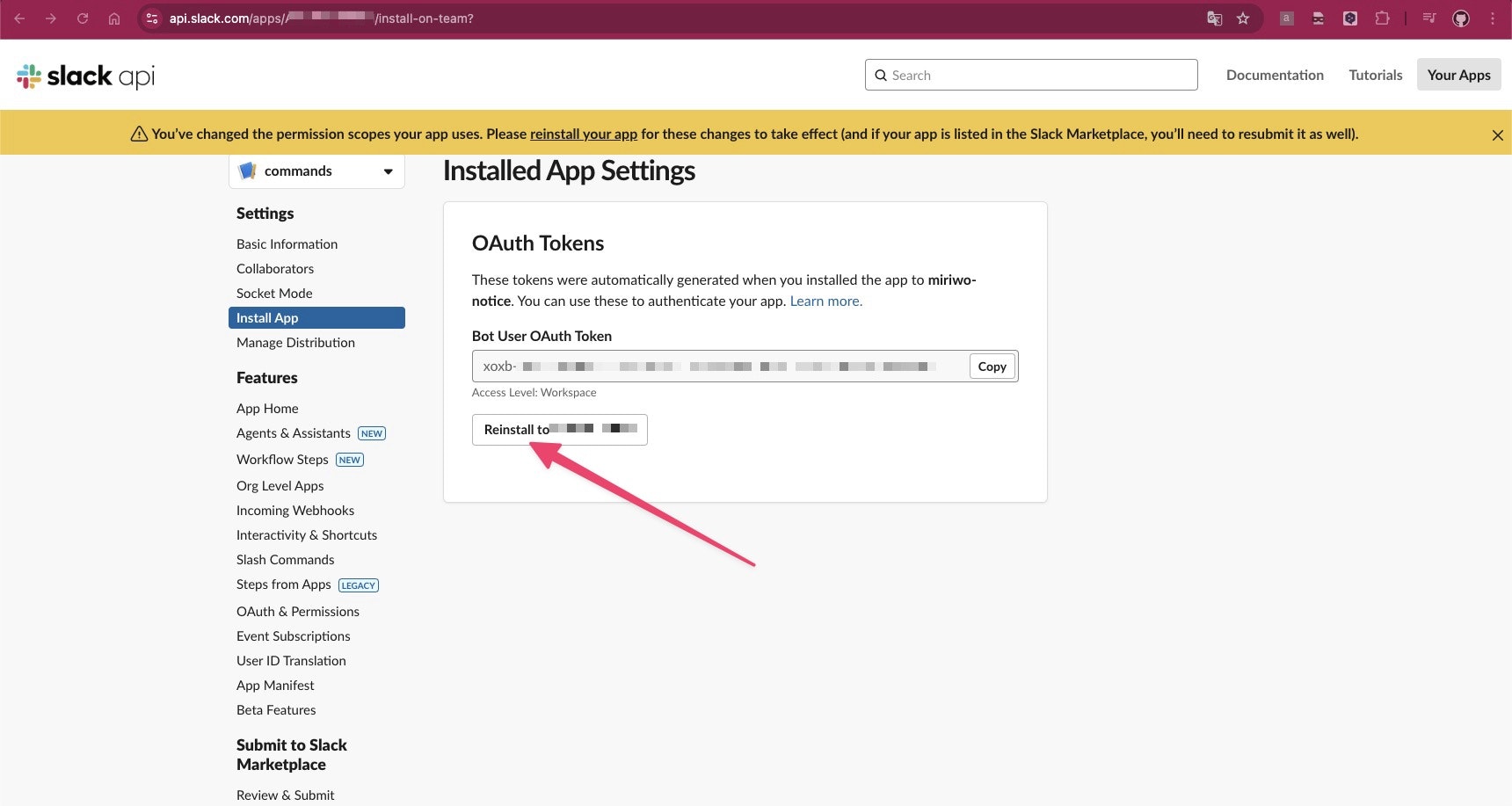
Task: Open Workflow Steps feature
Action: (x=282, y=460)
